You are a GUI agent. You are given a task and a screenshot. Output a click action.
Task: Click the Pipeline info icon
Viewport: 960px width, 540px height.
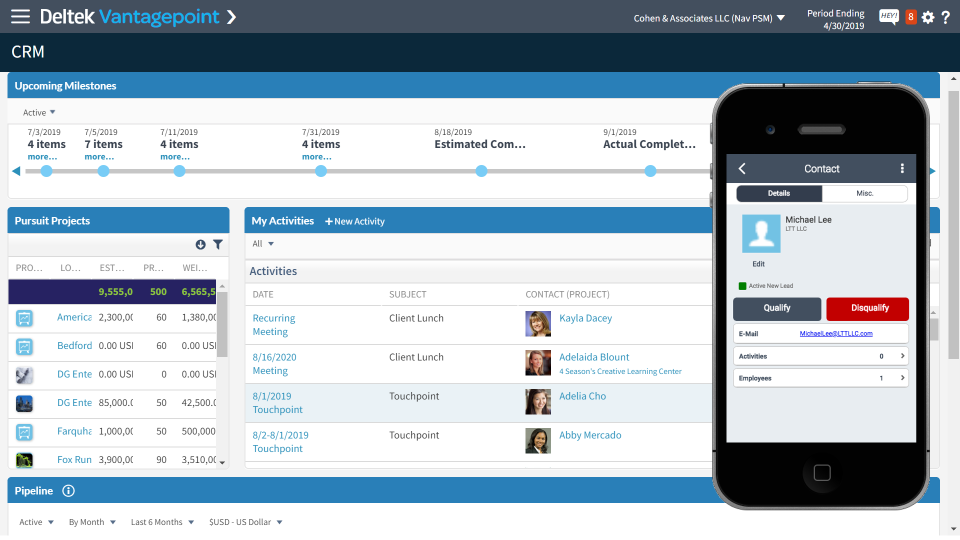69,491
